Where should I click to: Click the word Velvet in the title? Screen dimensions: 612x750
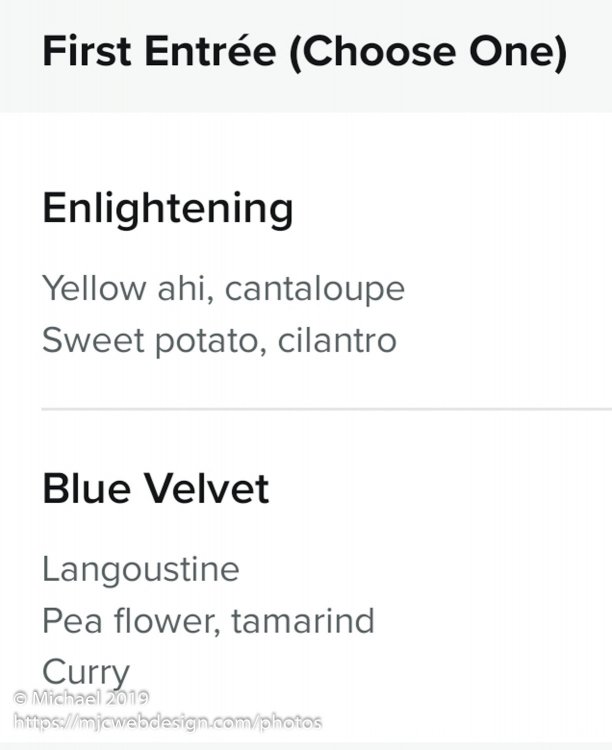click(x=207, y=488)
